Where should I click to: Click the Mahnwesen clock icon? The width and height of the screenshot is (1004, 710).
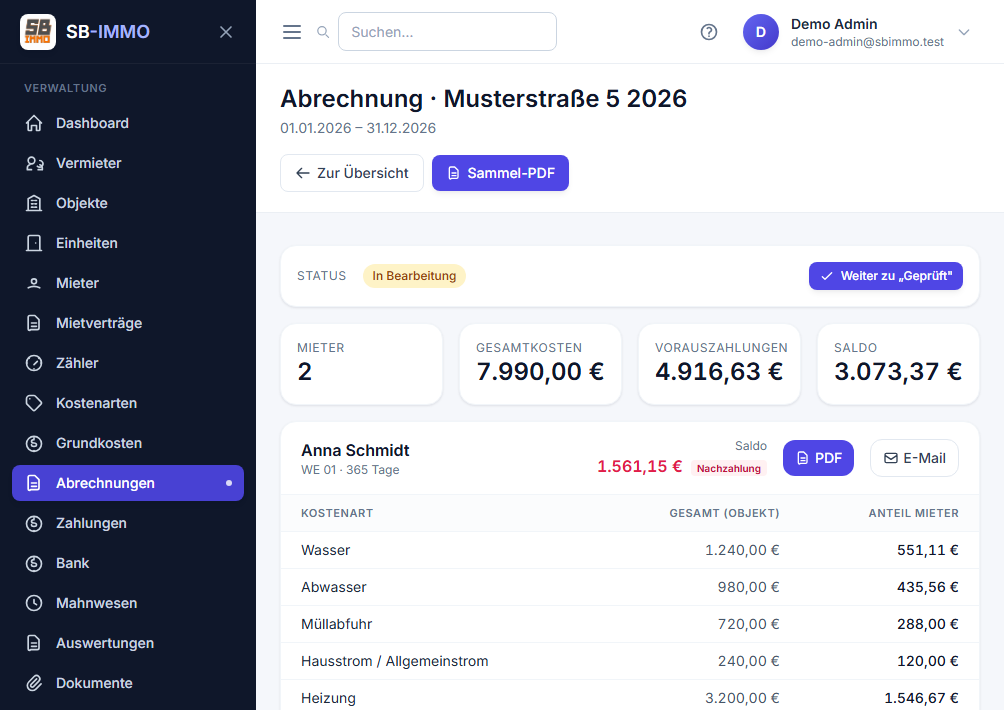click(34, 603)
